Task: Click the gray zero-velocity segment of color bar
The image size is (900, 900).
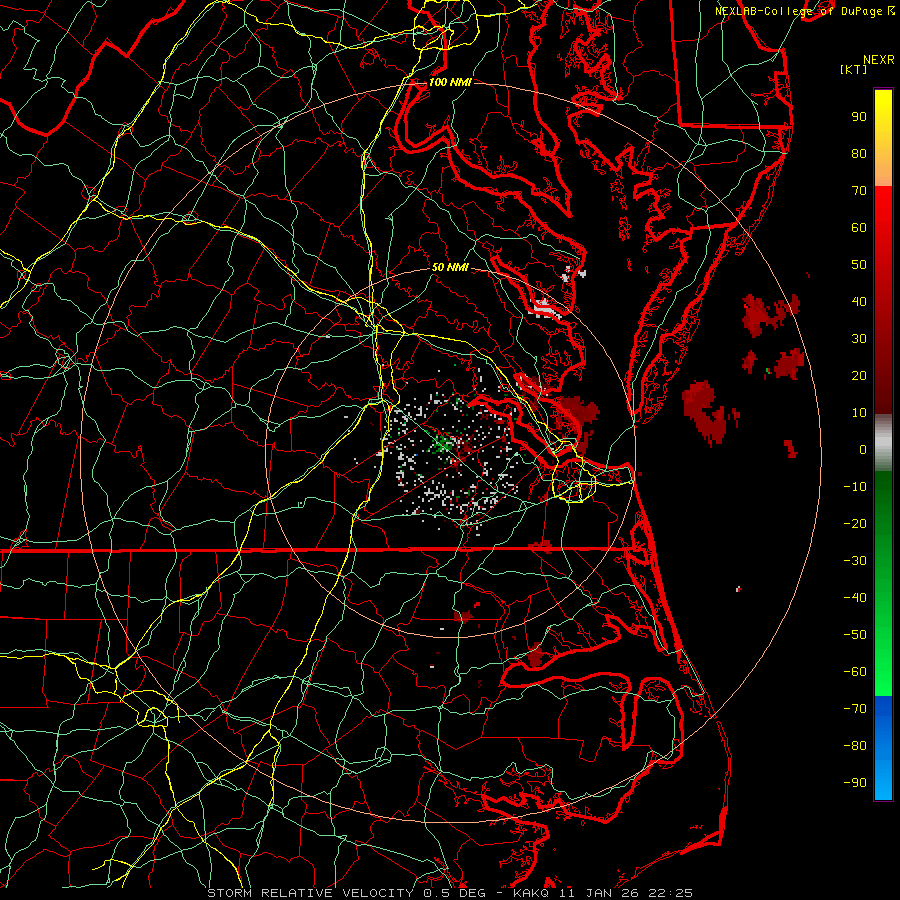Action: [883, 442]
